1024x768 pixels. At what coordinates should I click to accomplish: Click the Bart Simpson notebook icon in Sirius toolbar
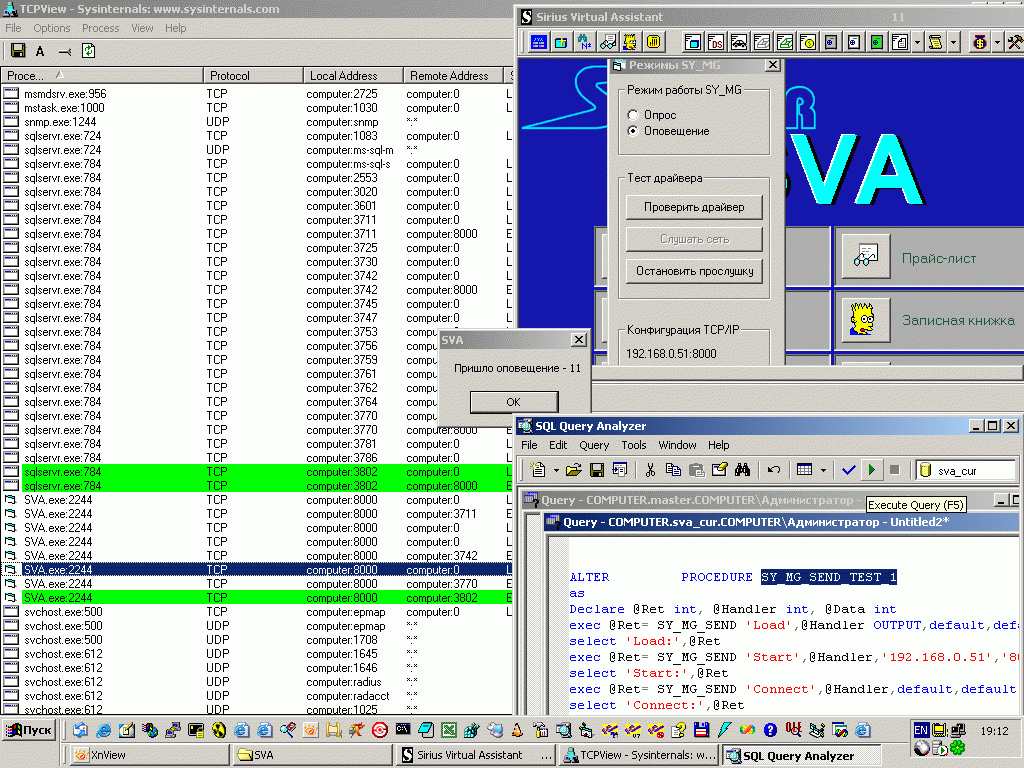pyautogui.click(x=630, y=42)
